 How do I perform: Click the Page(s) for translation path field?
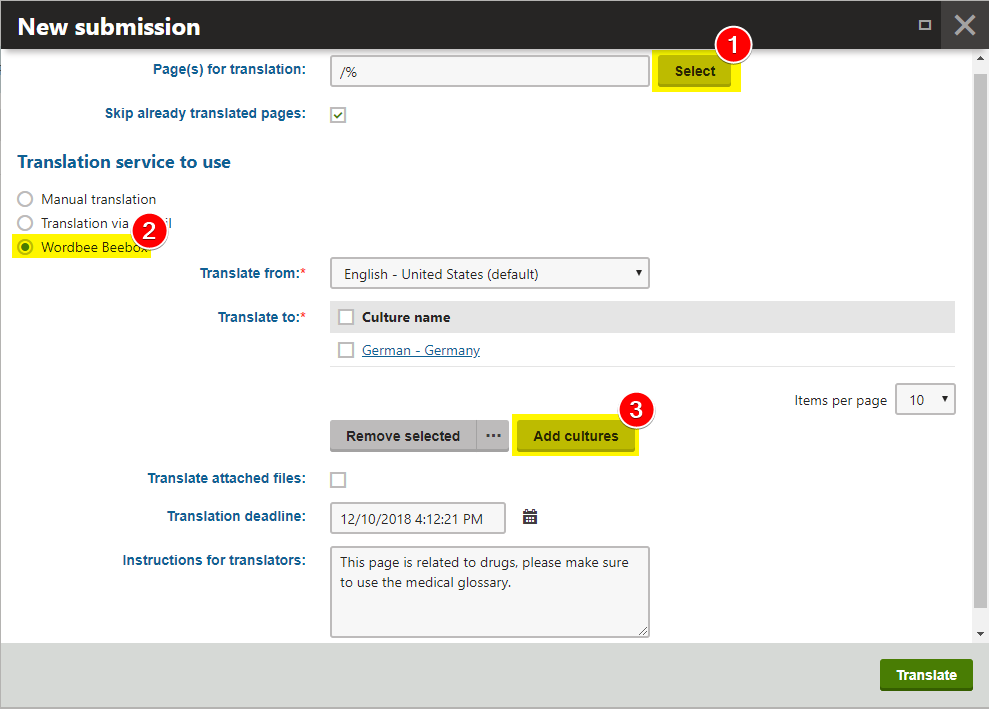[489, 71]
